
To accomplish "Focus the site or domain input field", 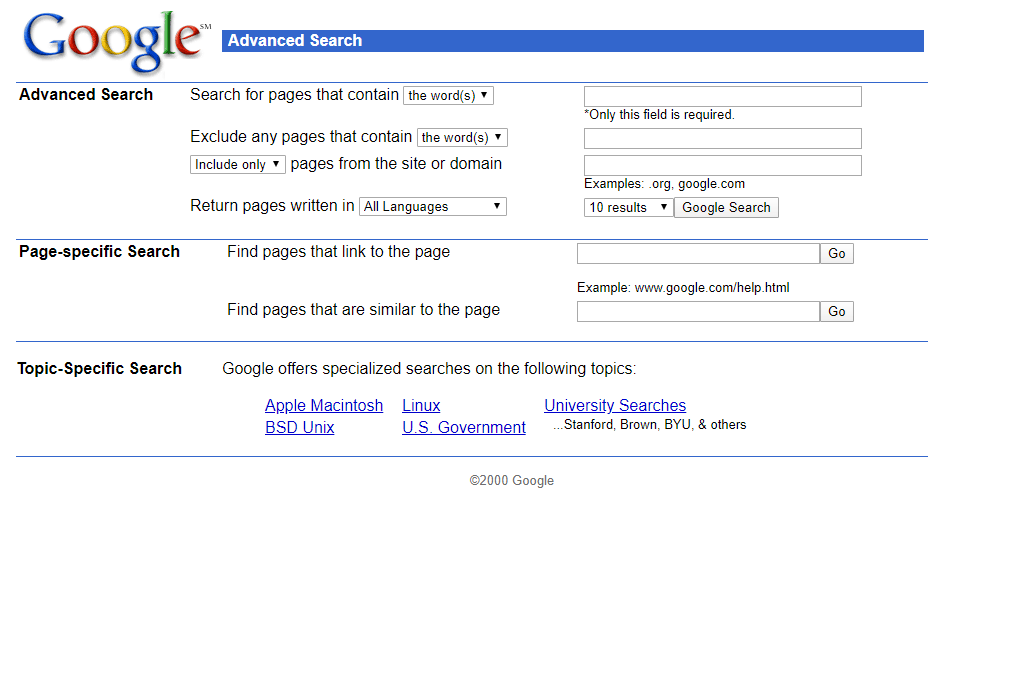I will [x=723, y=166].
